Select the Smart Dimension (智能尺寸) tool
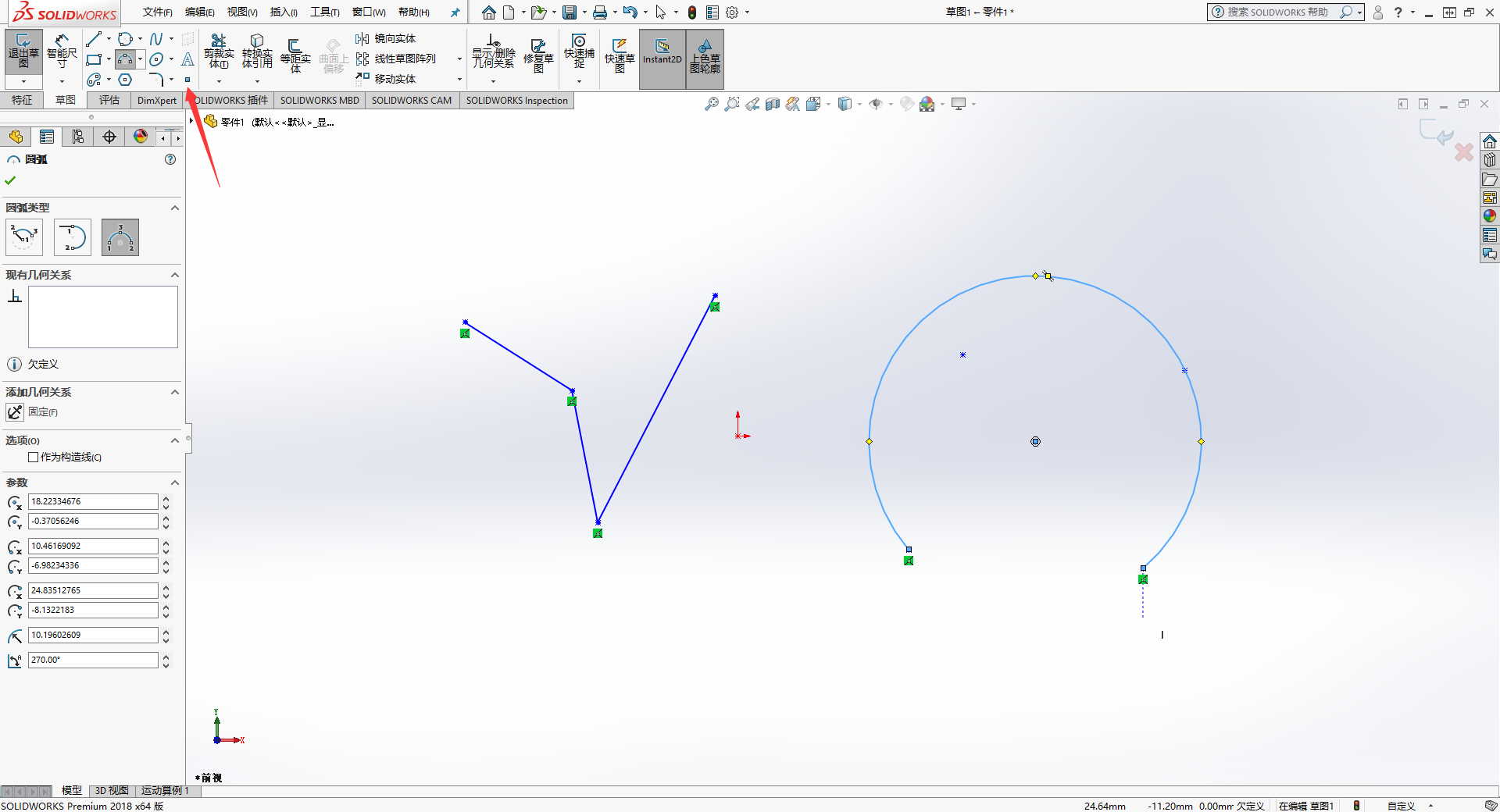The height and width of the screenshot is (812, 1500). click(62, 52)
